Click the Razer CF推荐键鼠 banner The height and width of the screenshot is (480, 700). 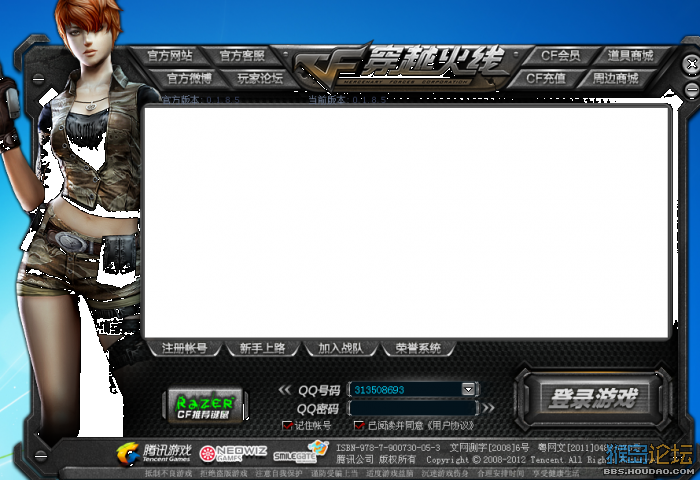(205, 405)
